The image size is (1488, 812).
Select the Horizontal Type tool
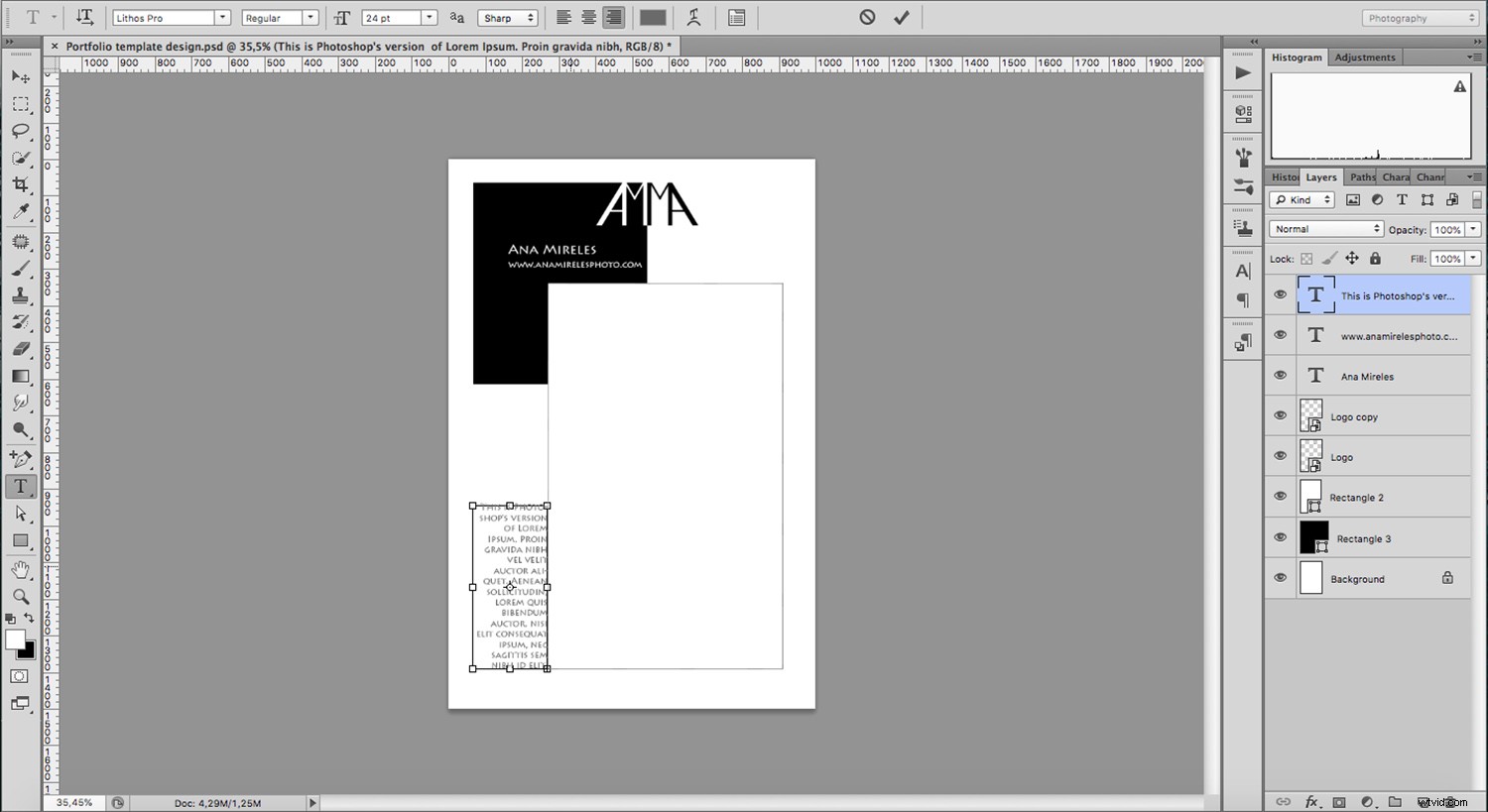coord(20,486)
